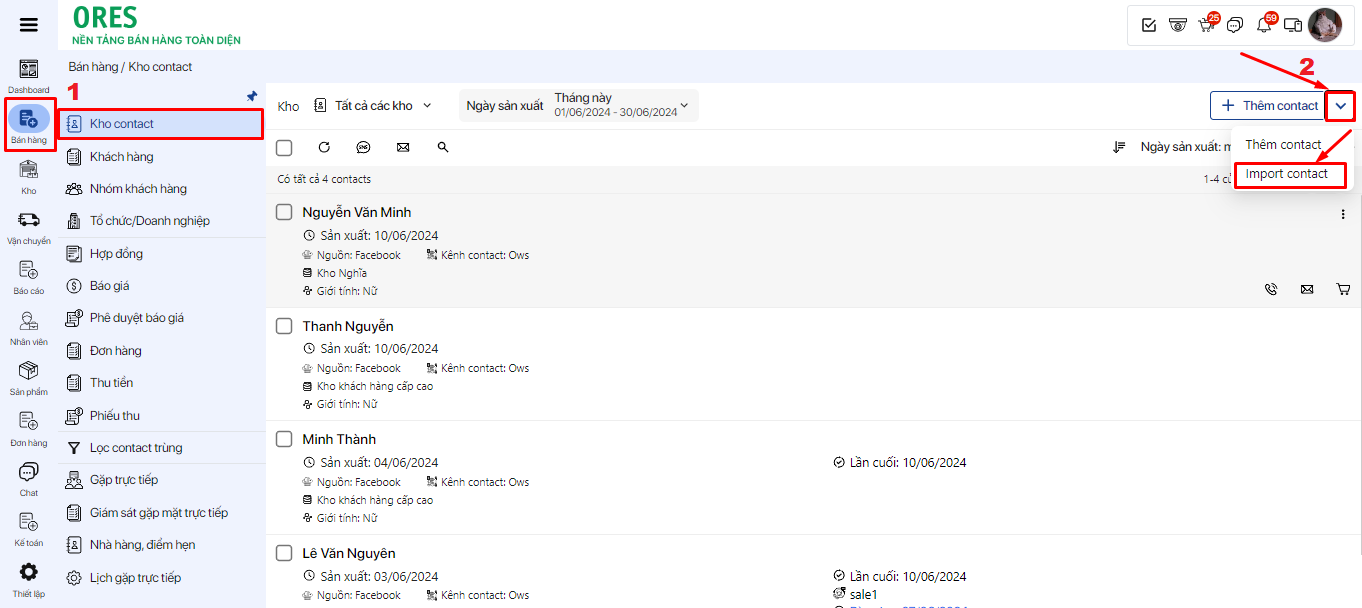1362x608 pixels.
Task: Open the Minh Thành contact name
Action: coord(339,439)
